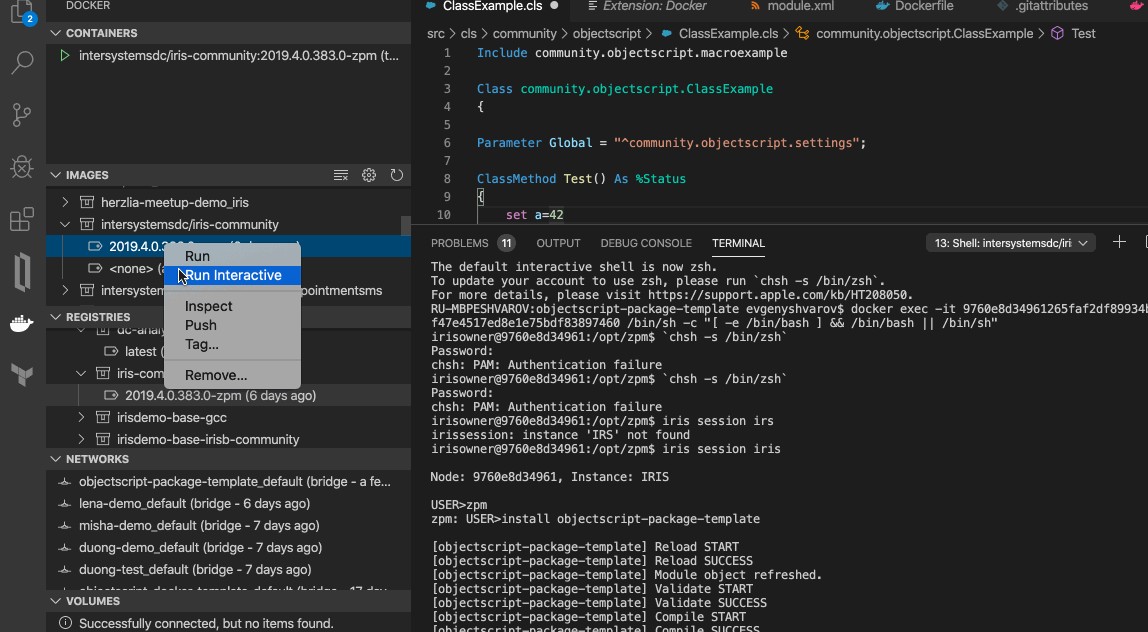Click the group-by list icon in Images header
This screenshot has height=632, width=1148.
(x=341, y=175)
